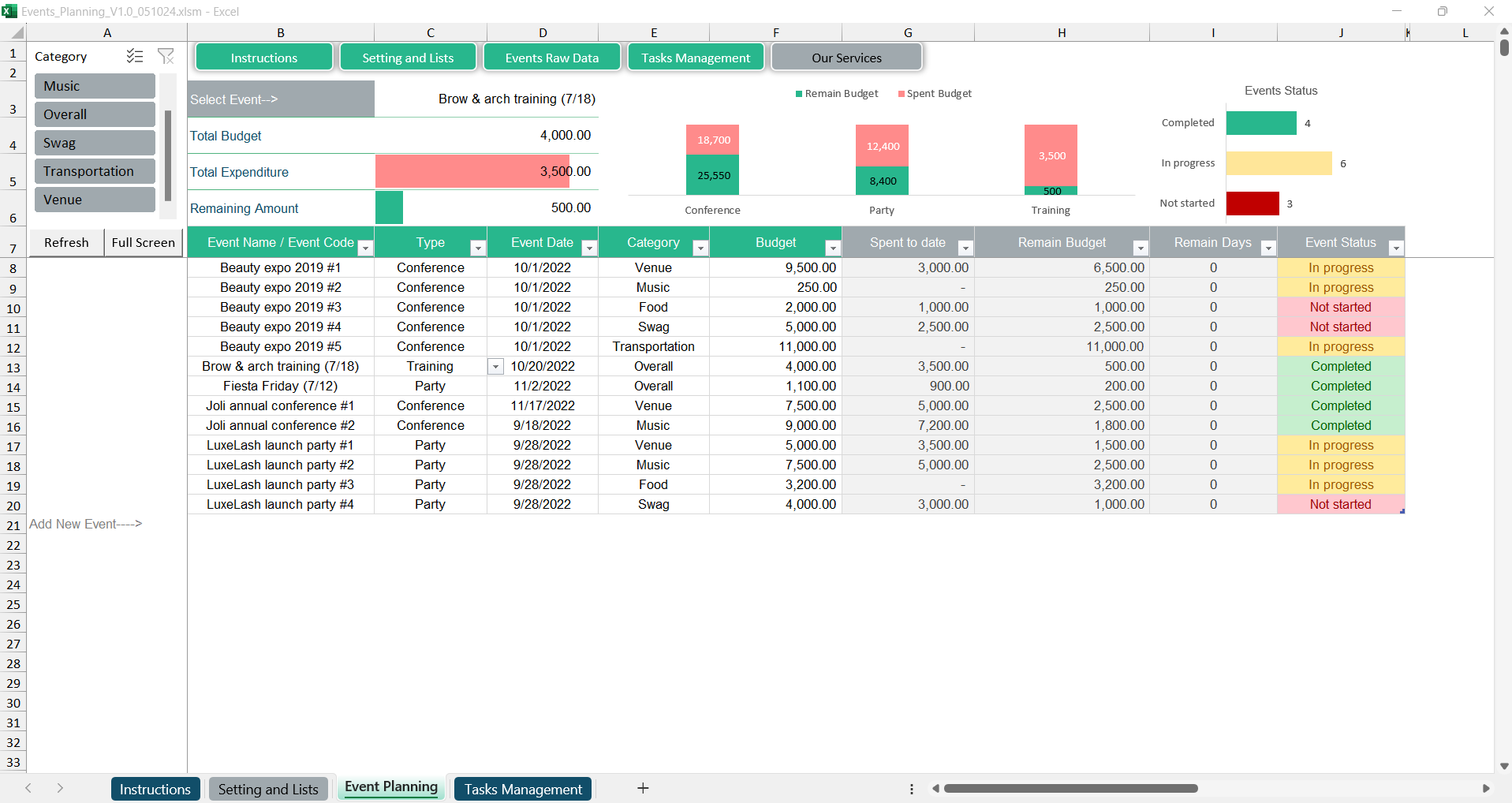Expand the Type cell dropdown for Training
The image size is (1512, 803).
[495, 367]
